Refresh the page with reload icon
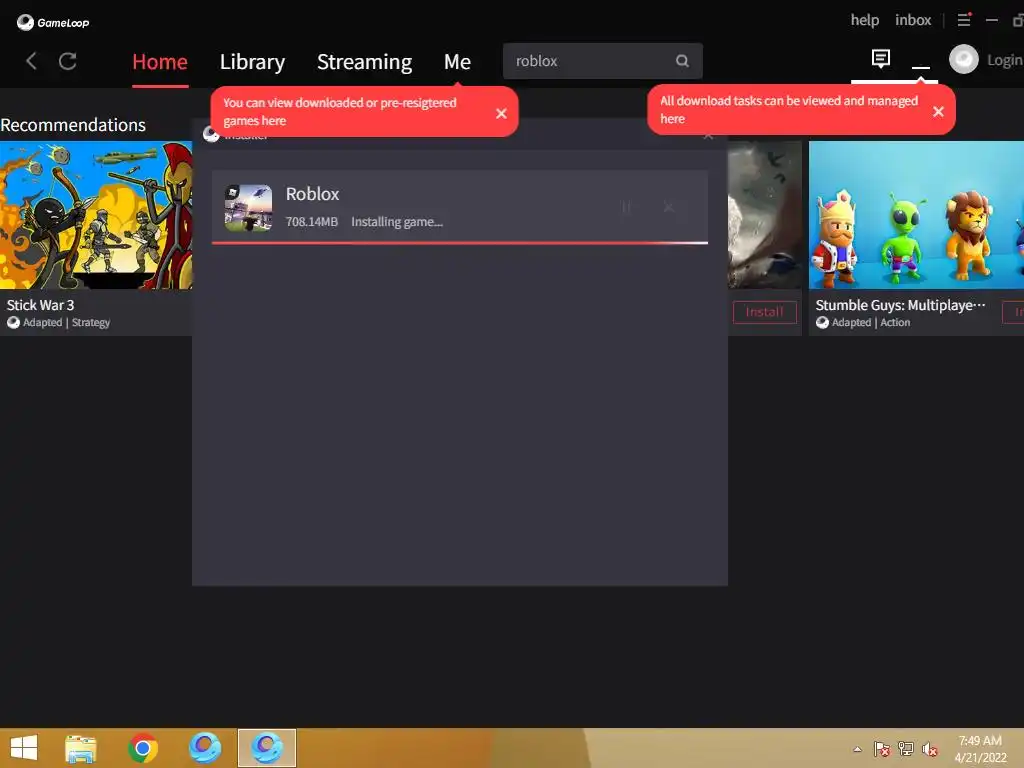The image size is (1024, 768). click(x=68, y=61)
